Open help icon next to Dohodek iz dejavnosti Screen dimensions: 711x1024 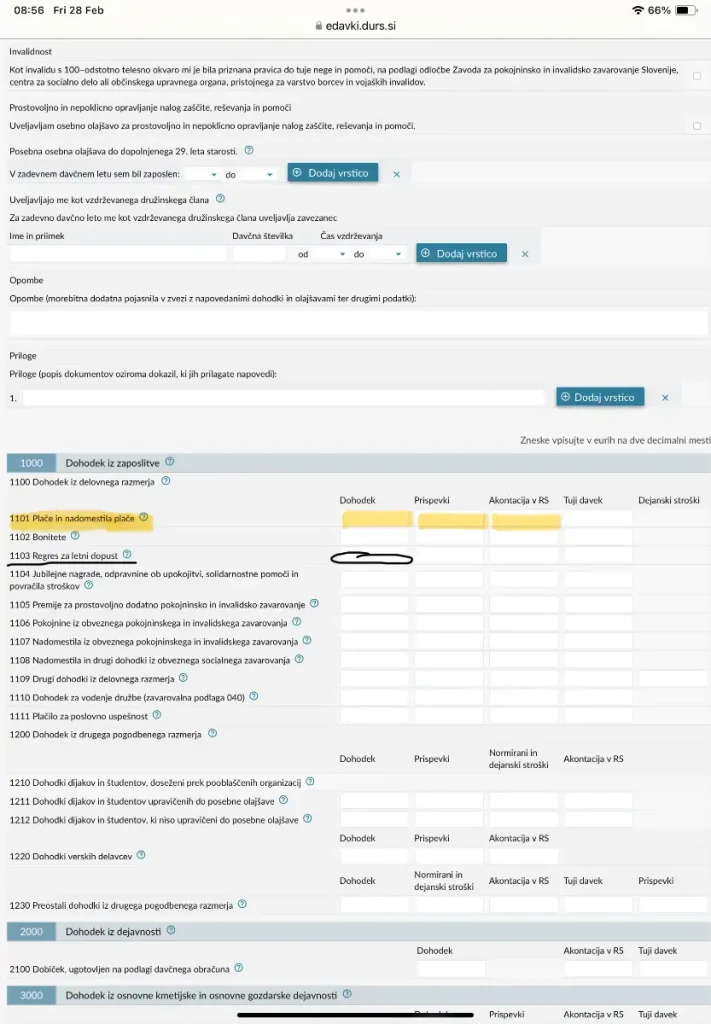(x=171, y=930)
